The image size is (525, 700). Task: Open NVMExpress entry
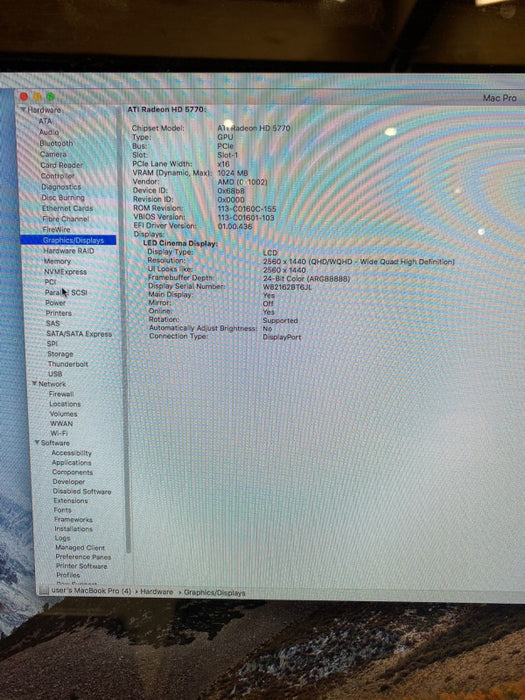pos(65,272)
